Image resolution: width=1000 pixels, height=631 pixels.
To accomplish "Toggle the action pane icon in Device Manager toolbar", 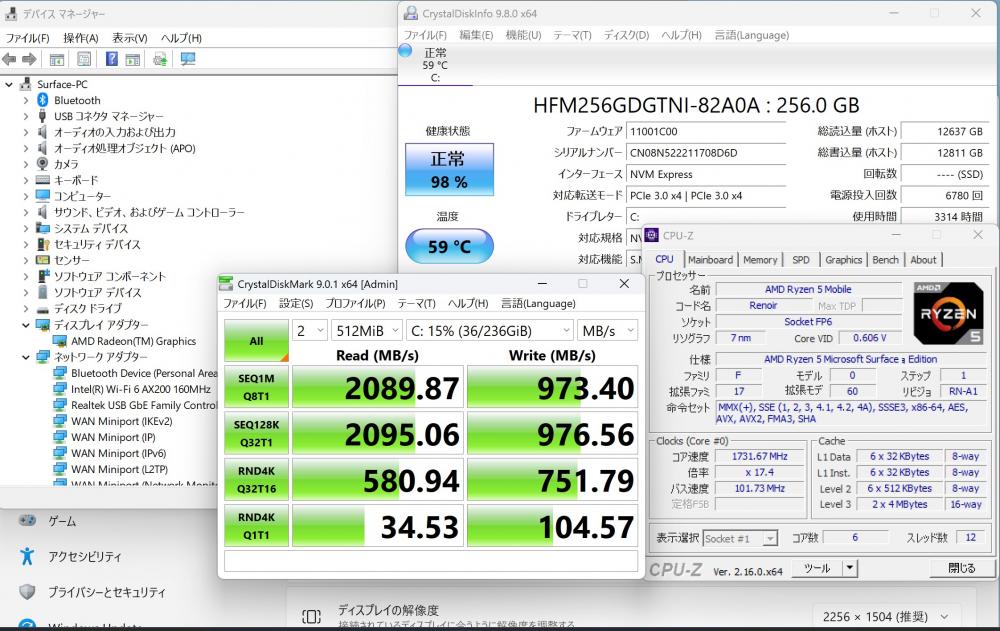I will (133, 60).
